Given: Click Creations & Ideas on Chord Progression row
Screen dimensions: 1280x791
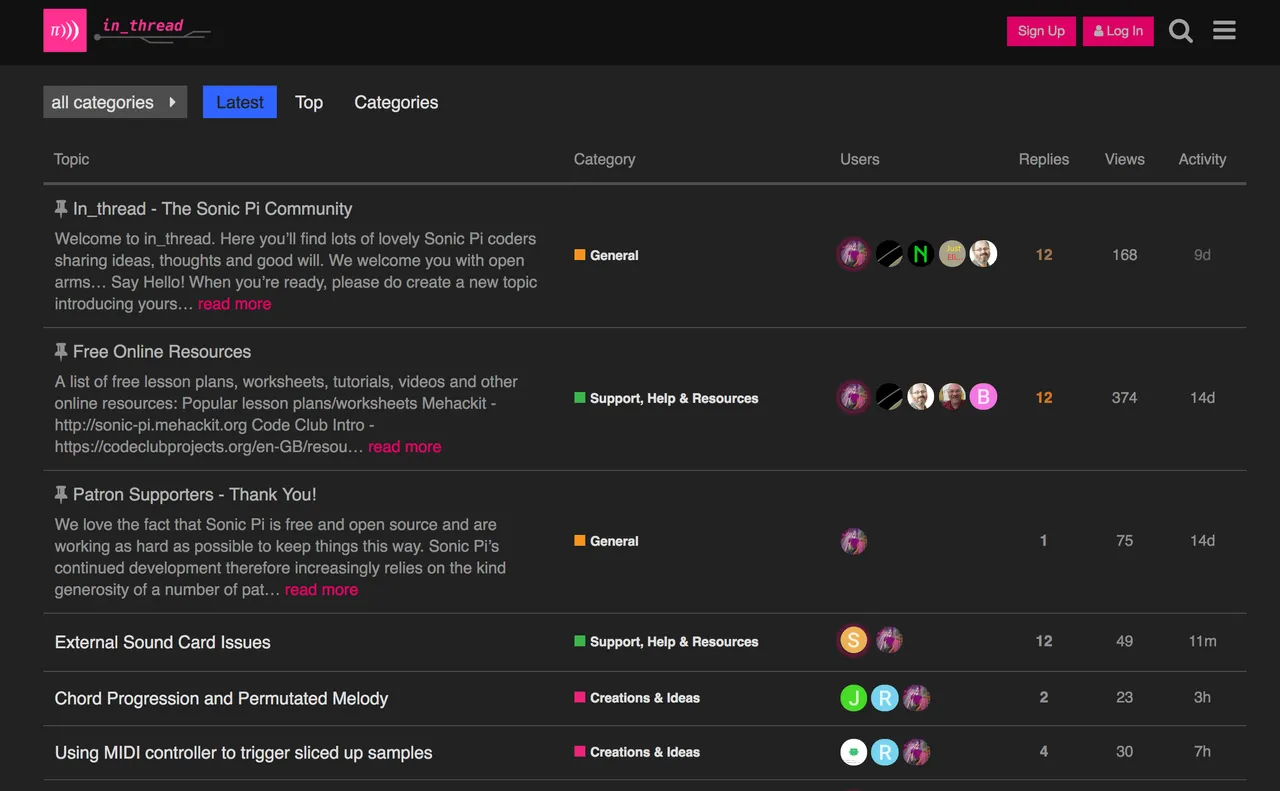Looking at the screenshot, I should (637, 698).
